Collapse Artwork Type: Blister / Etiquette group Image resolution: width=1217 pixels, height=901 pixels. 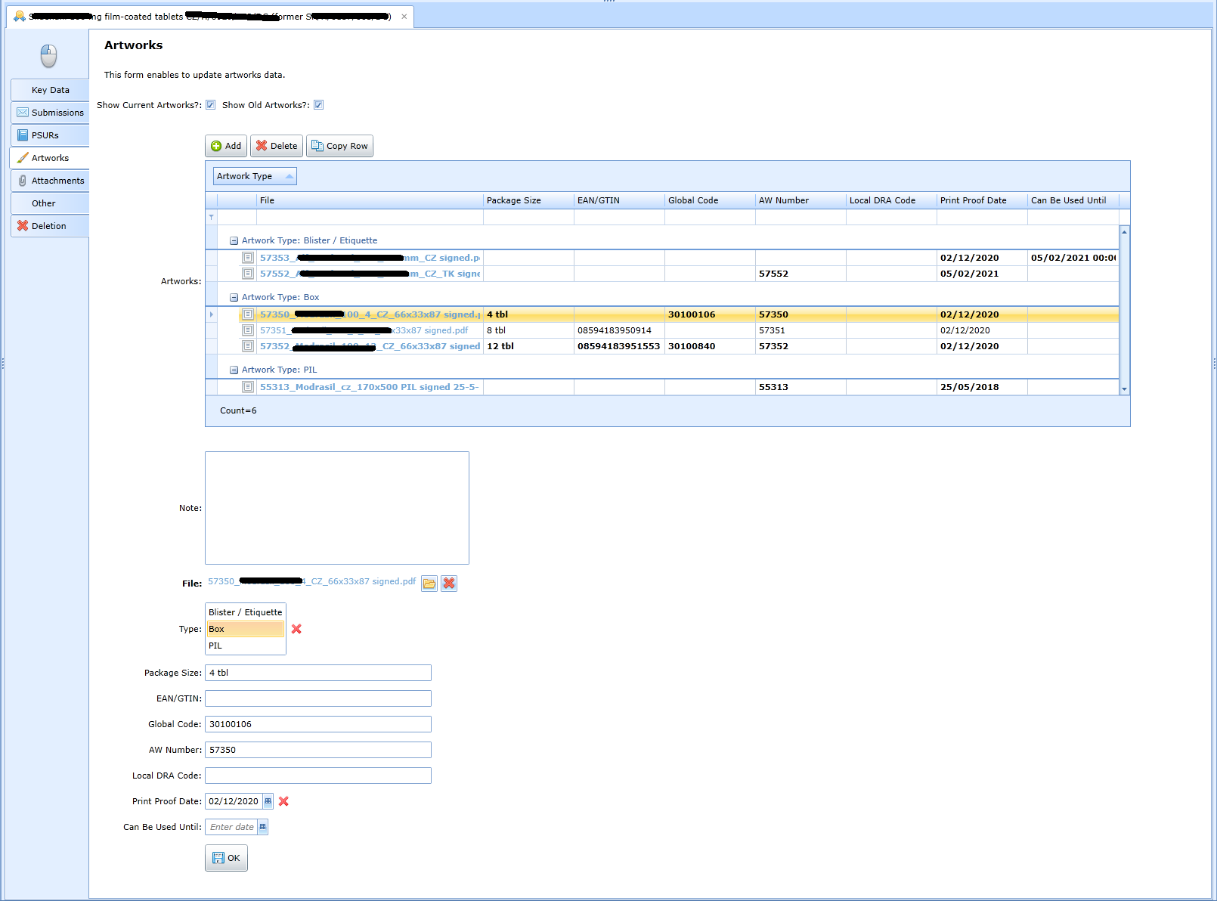pyautogui.click(x=234, y=241)
